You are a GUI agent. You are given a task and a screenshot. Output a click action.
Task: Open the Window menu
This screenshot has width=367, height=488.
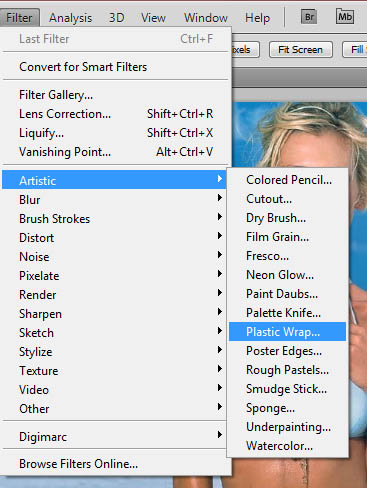[206, 18]
